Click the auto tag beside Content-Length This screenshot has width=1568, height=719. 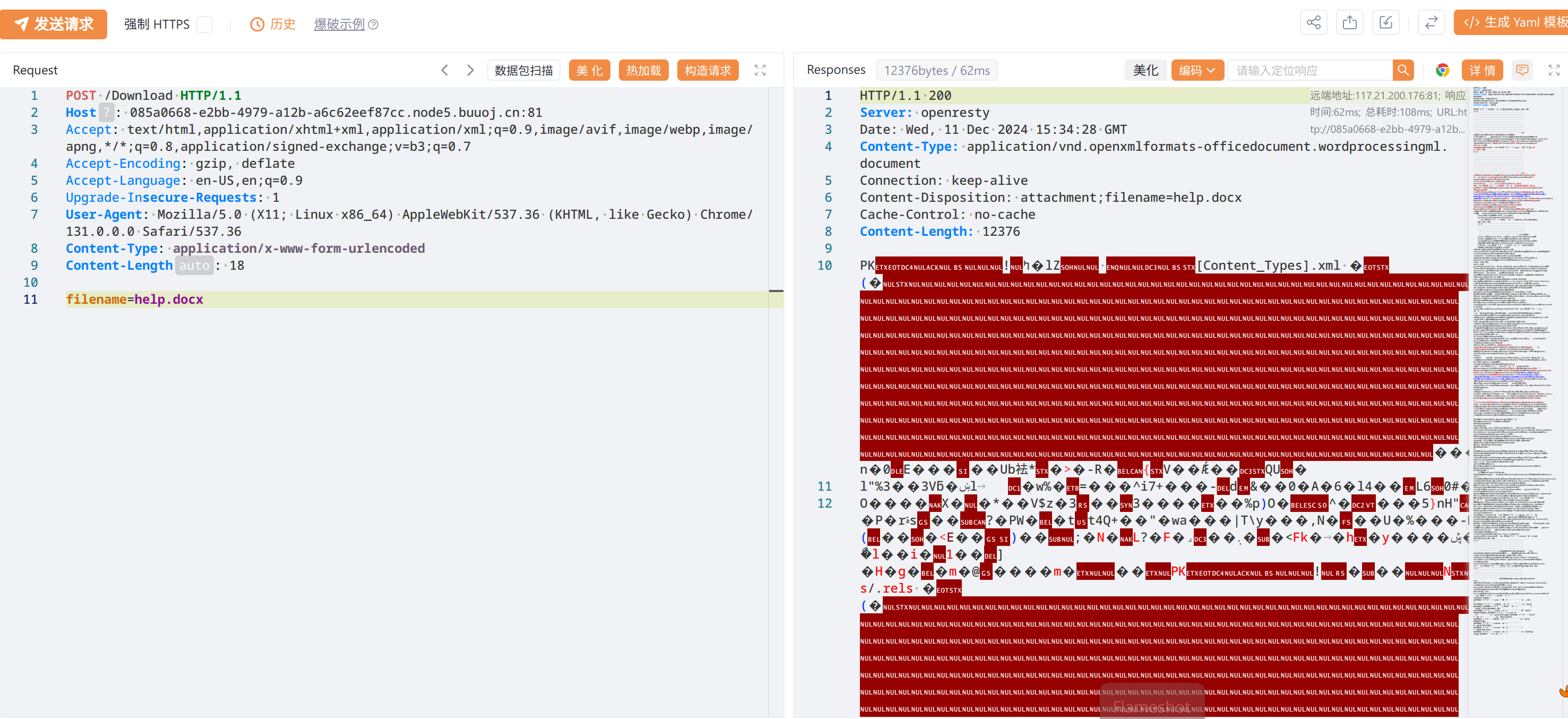point(194,266)
